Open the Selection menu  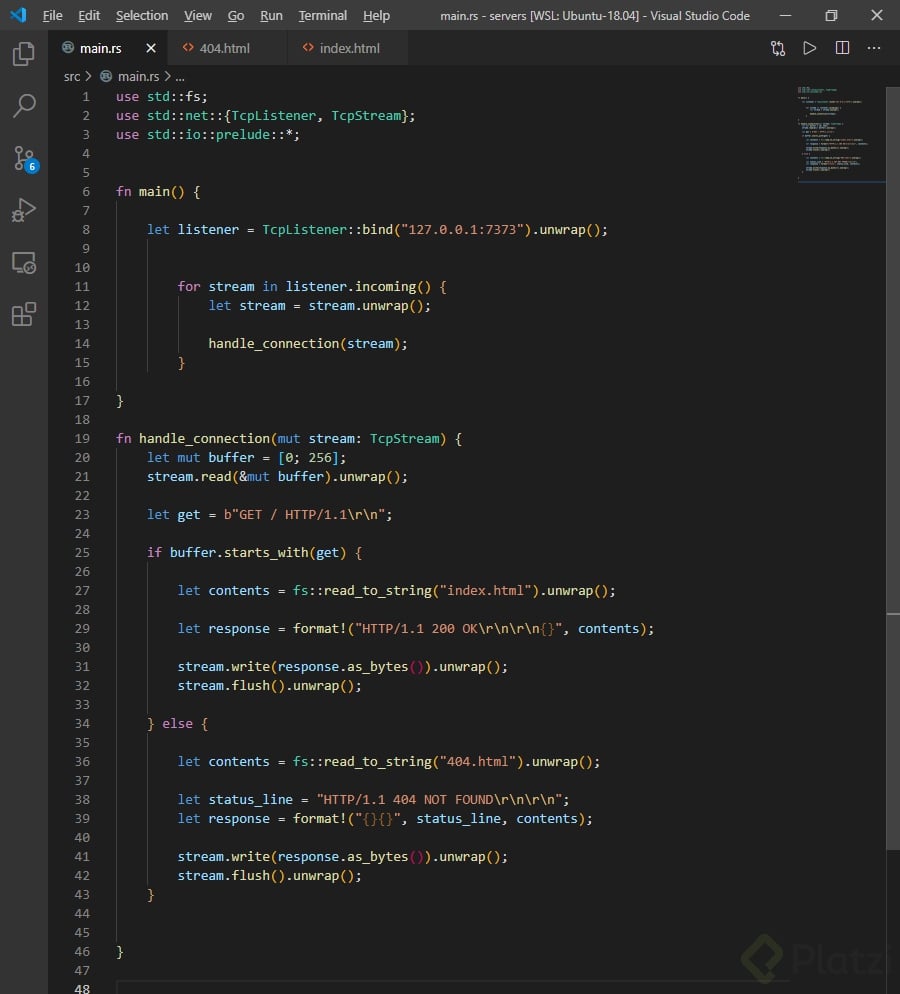142,16
